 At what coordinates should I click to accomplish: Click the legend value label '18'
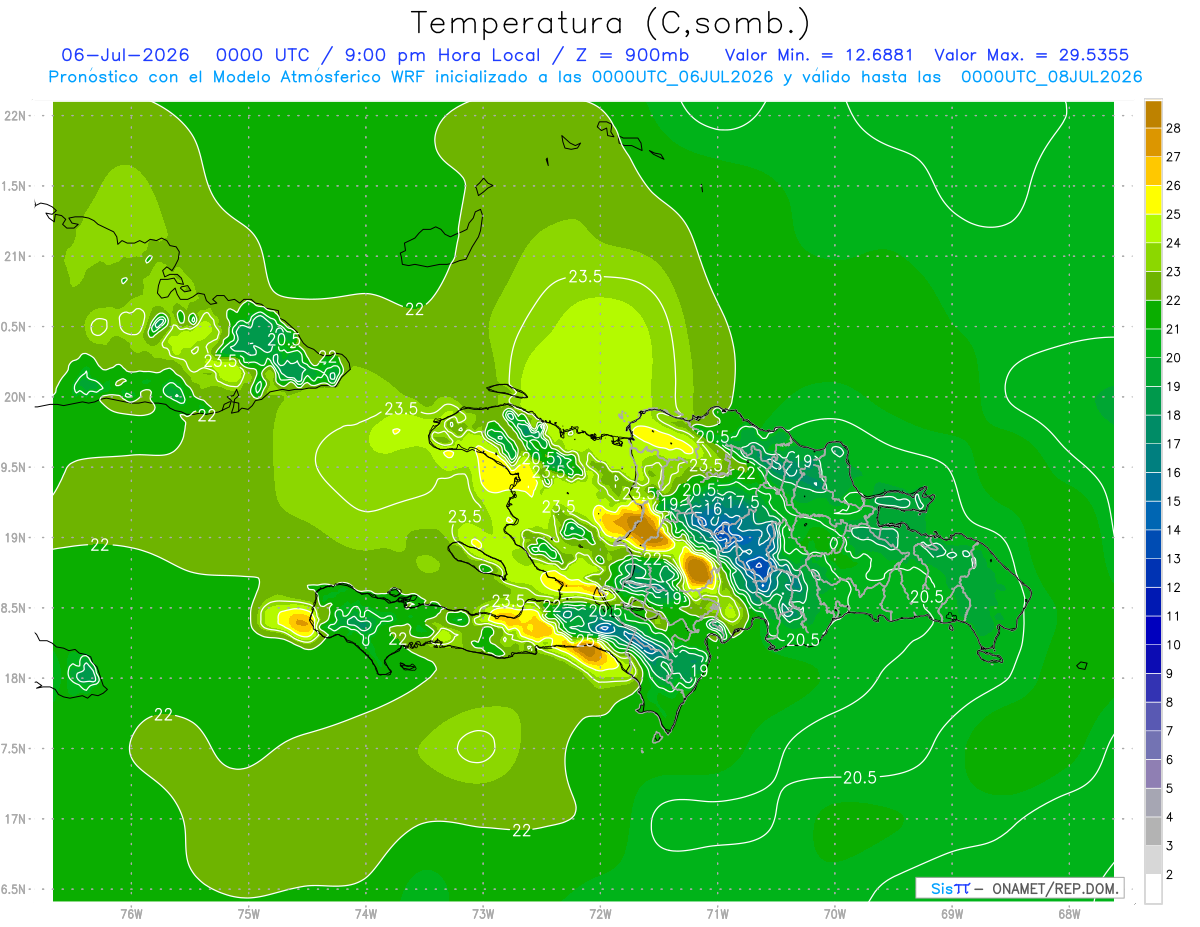click(x=1174, y=415)
